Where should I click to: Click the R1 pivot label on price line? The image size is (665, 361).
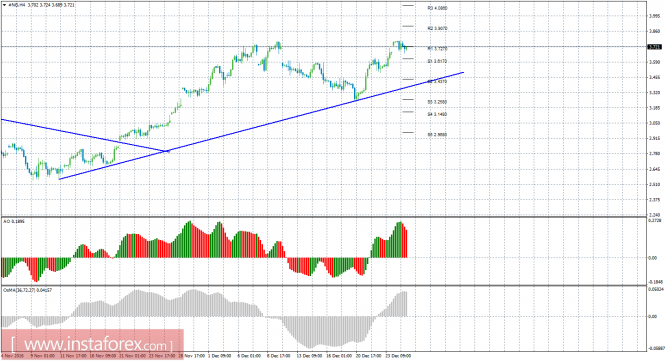point(437,49)
